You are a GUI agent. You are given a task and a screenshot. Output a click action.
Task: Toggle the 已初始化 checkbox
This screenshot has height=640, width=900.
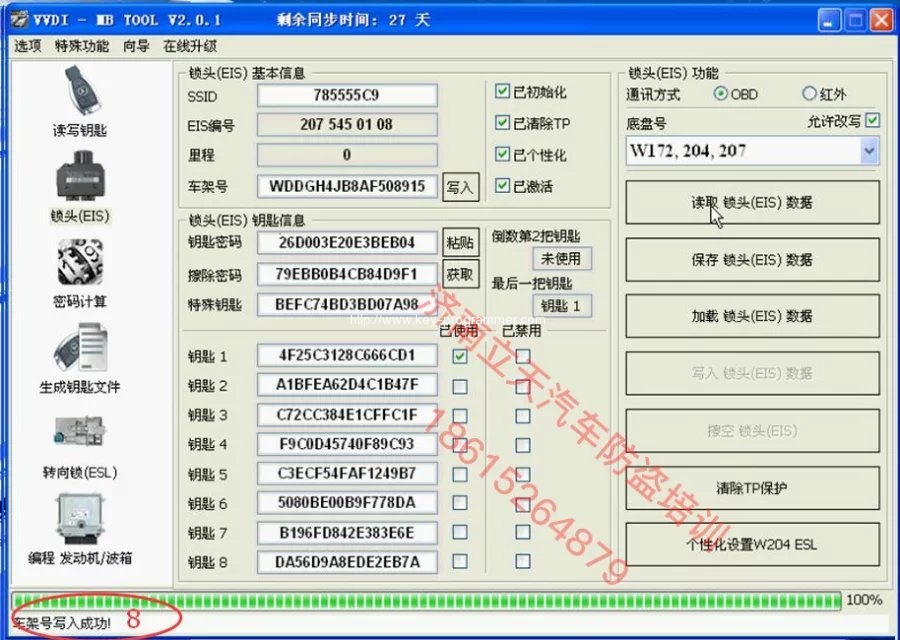click(502, 91)
